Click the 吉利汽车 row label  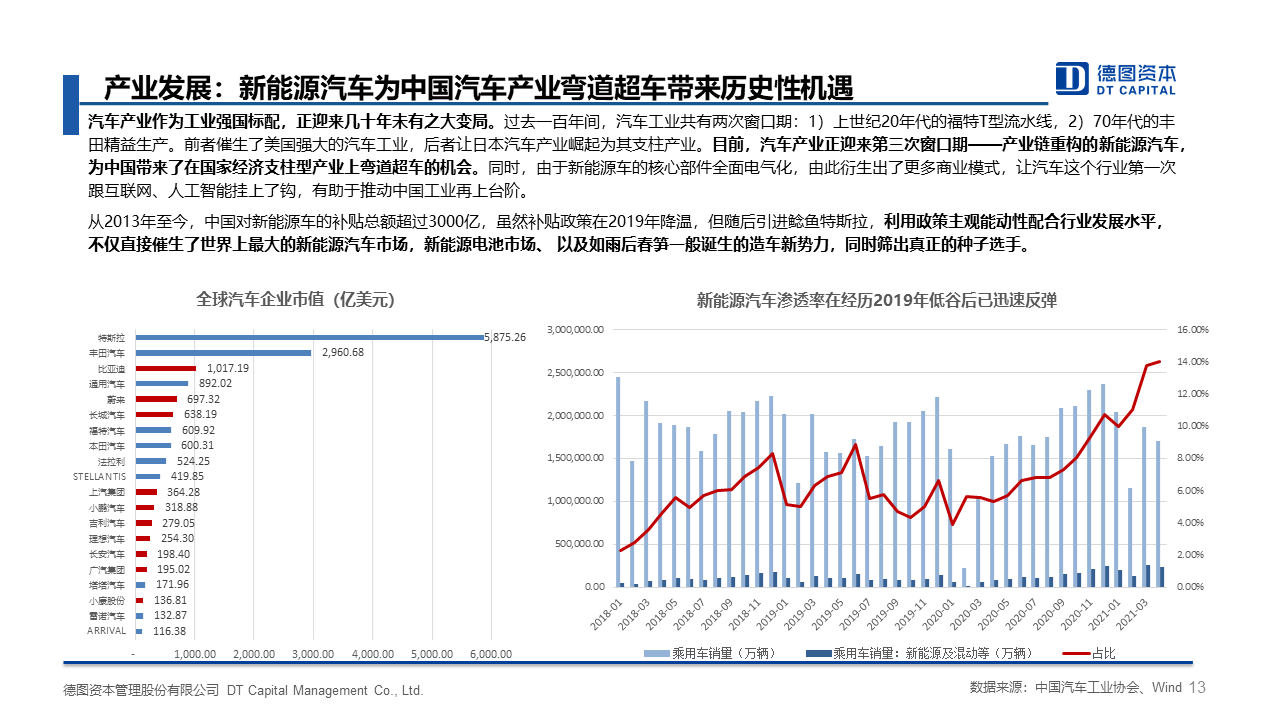click(106, 523)
